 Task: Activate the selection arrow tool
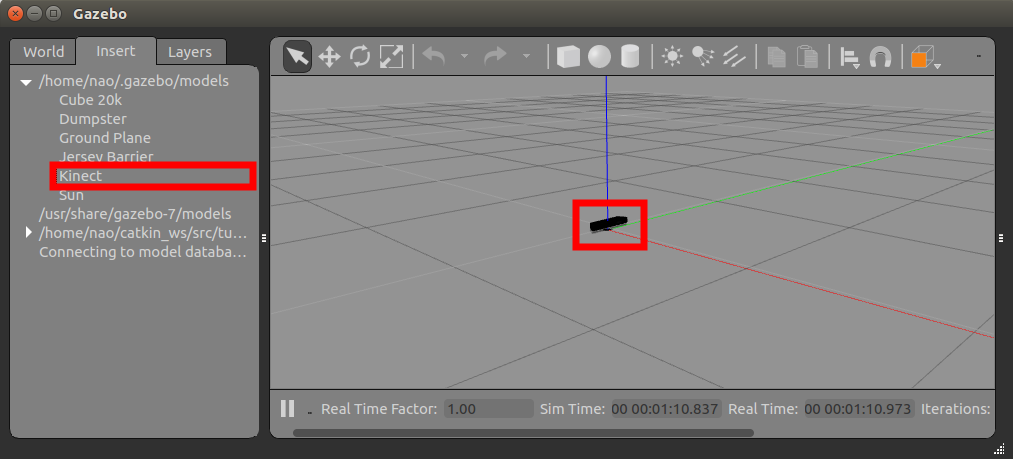297,57
